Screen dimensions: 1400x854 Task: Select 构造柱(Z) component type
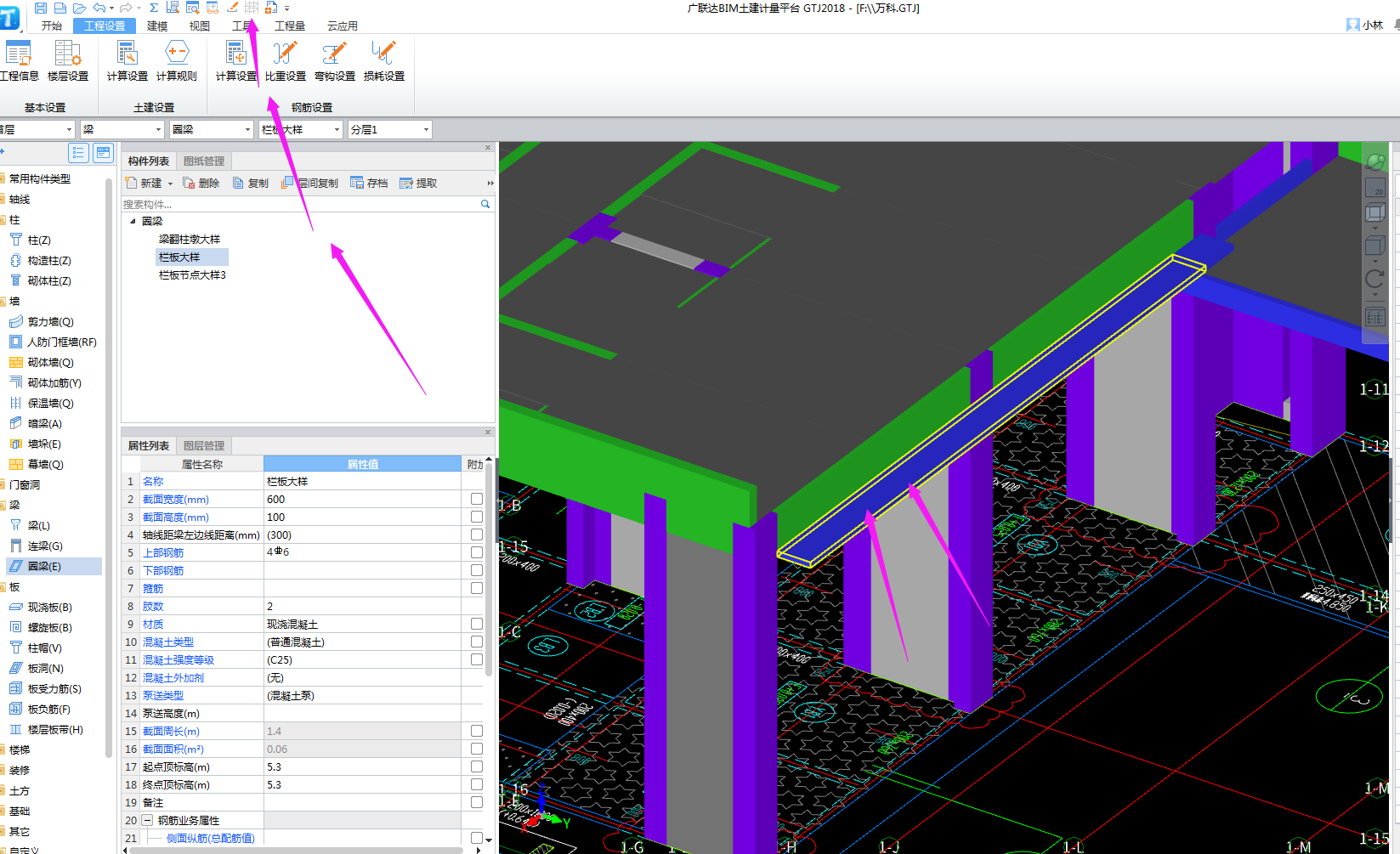(x=49, y=261)
